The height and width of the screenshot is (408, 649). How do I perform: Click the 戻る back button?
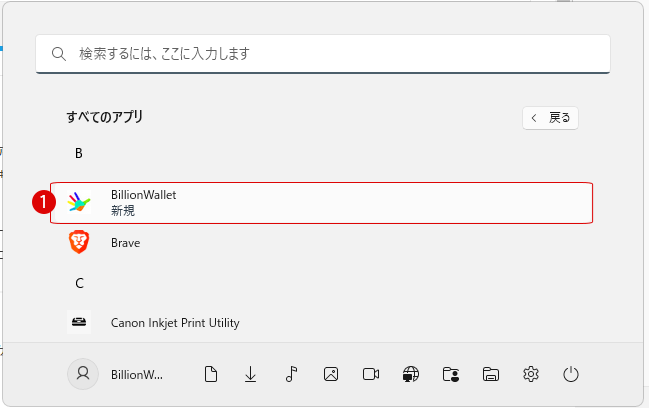tap(550, 118)
